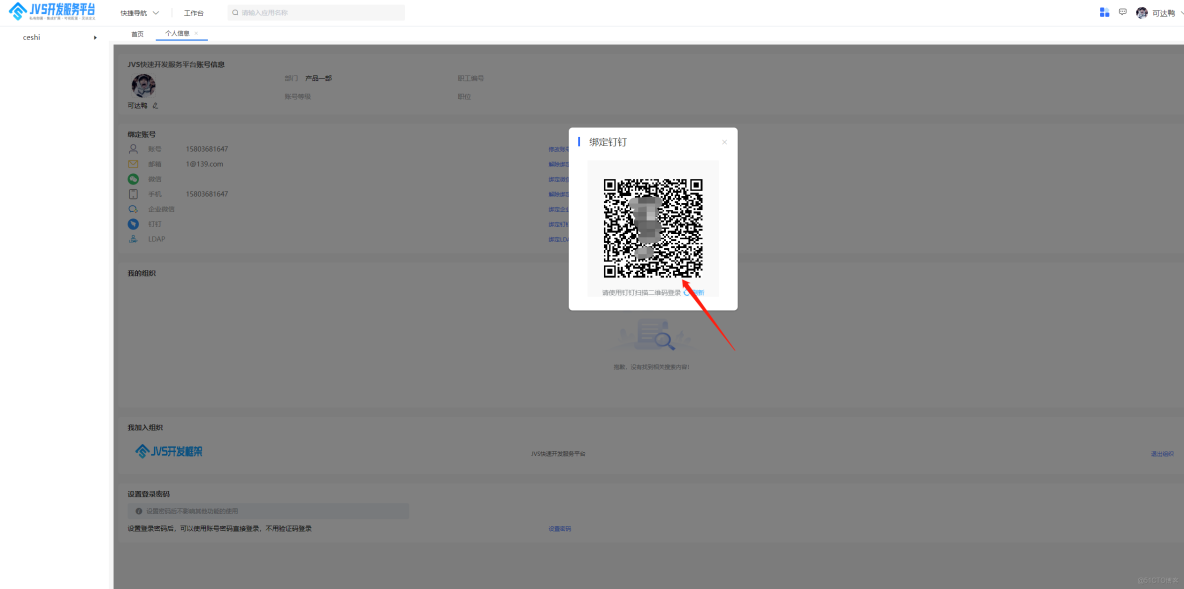Click the LDAP row bind link

coord(558,240)
